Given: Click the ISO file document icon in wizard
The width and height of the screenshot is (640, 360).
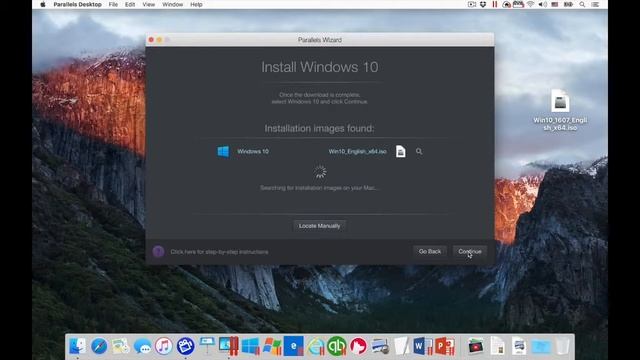Looking at the screenshot, I should (x=401, y=151).
